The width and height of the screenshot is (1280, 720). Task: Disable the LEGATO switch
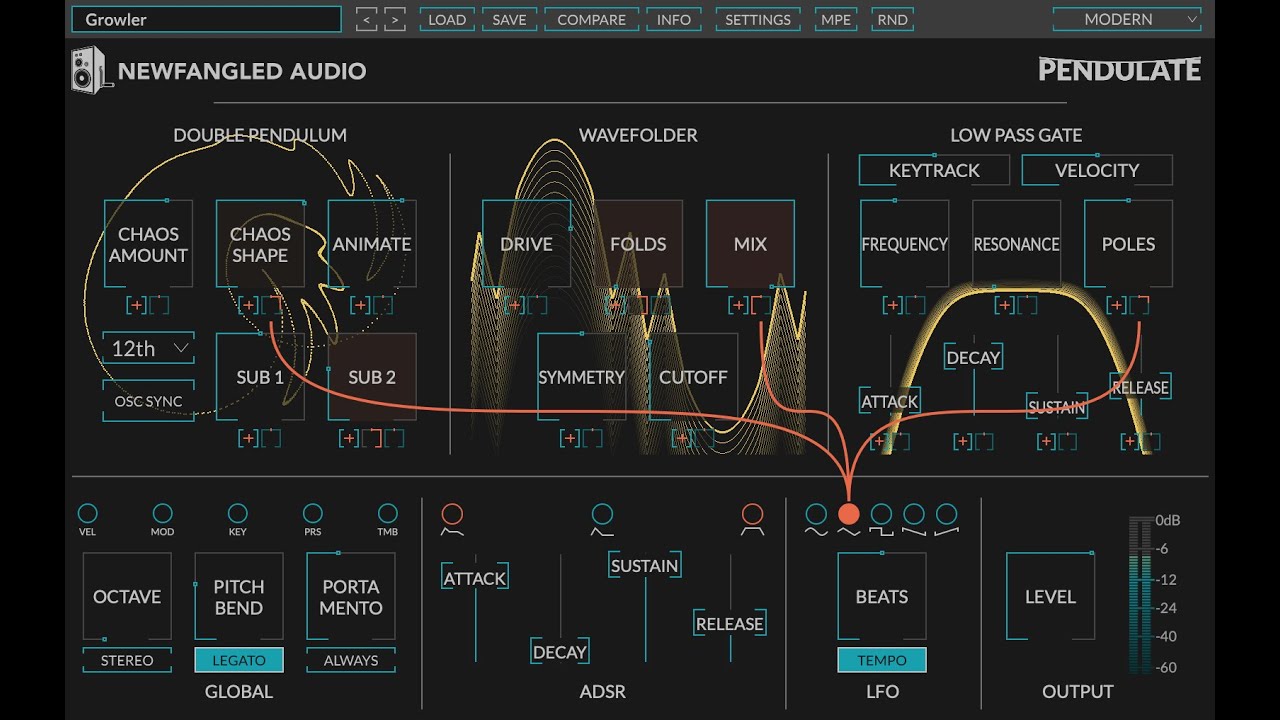(239, 660)
